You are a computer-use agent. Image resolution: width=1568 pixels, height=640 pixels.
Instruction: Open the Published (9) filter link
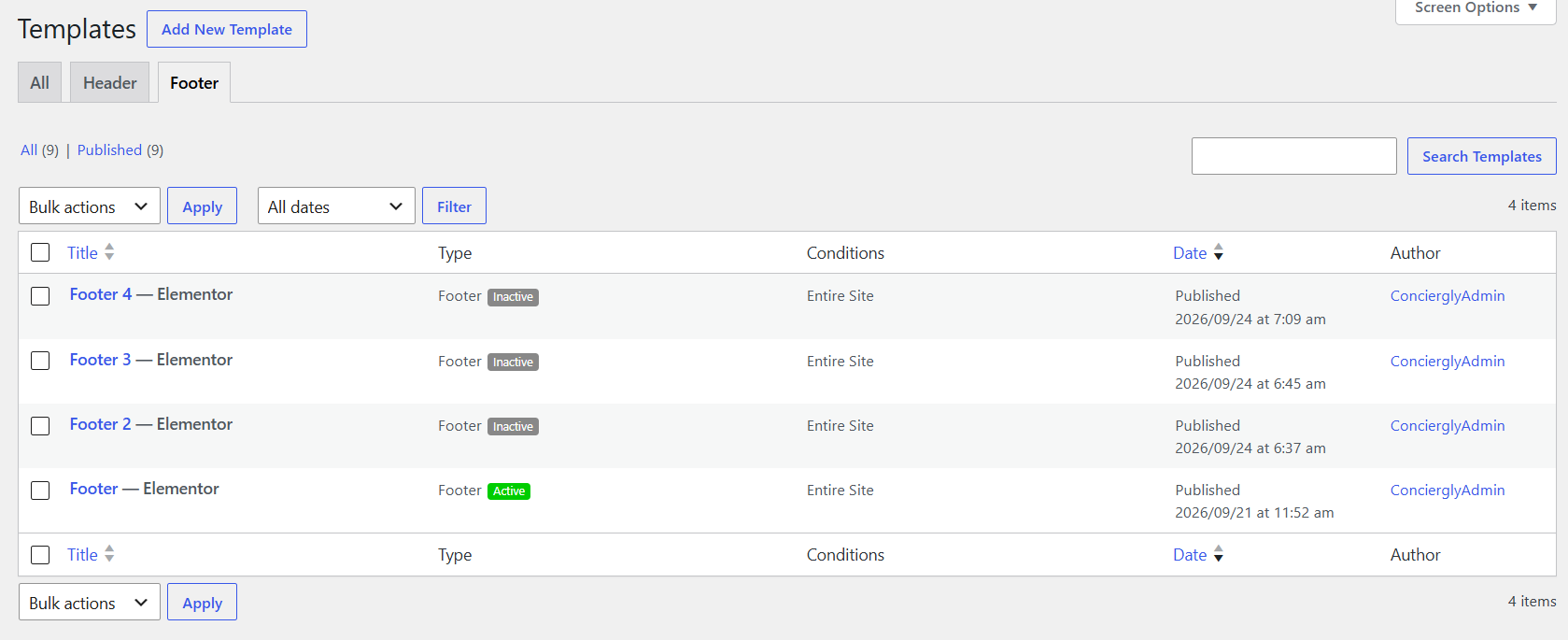point(120,149)
